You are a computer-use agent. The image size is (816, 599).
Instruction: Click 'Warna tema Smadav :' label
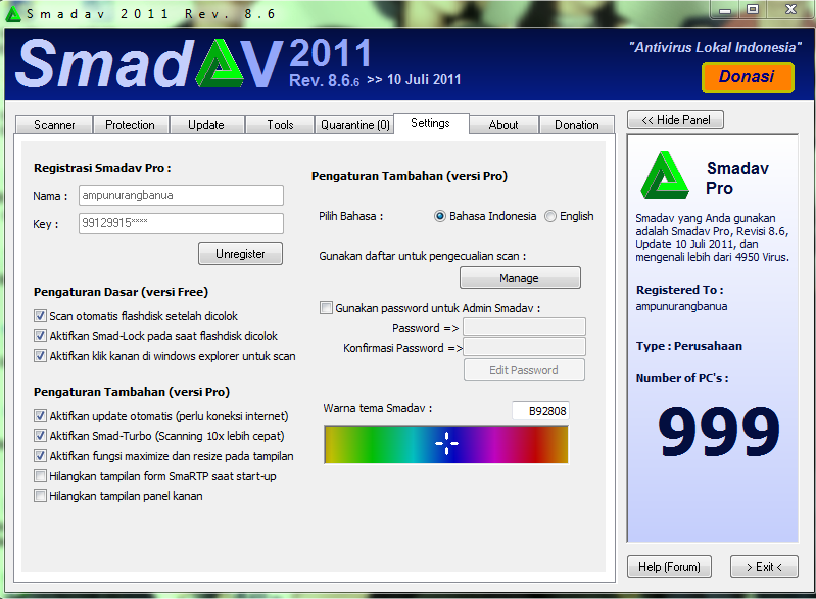(378, 409)
